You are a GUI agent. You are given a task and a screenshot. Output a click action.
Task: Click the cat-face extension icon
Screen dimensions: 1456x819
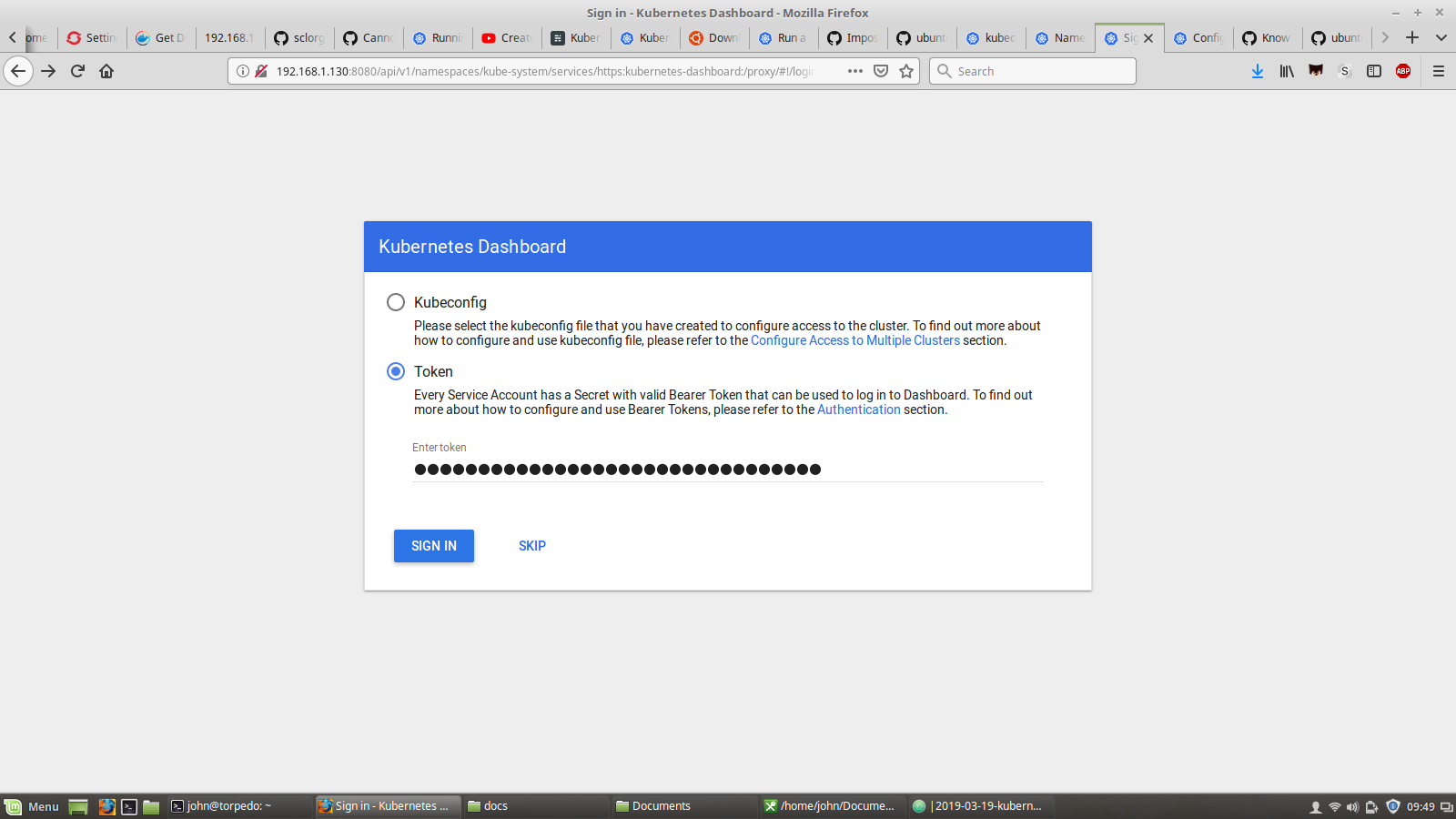[x=1316, y=71]
